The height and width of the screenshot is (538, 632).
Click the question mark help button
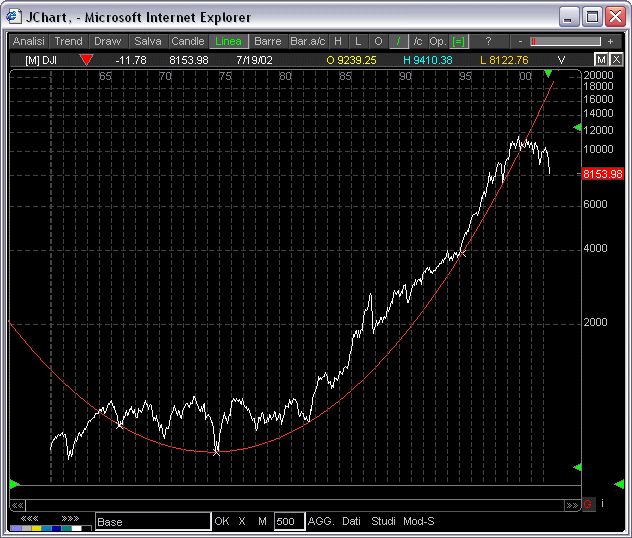coord(488,41)
